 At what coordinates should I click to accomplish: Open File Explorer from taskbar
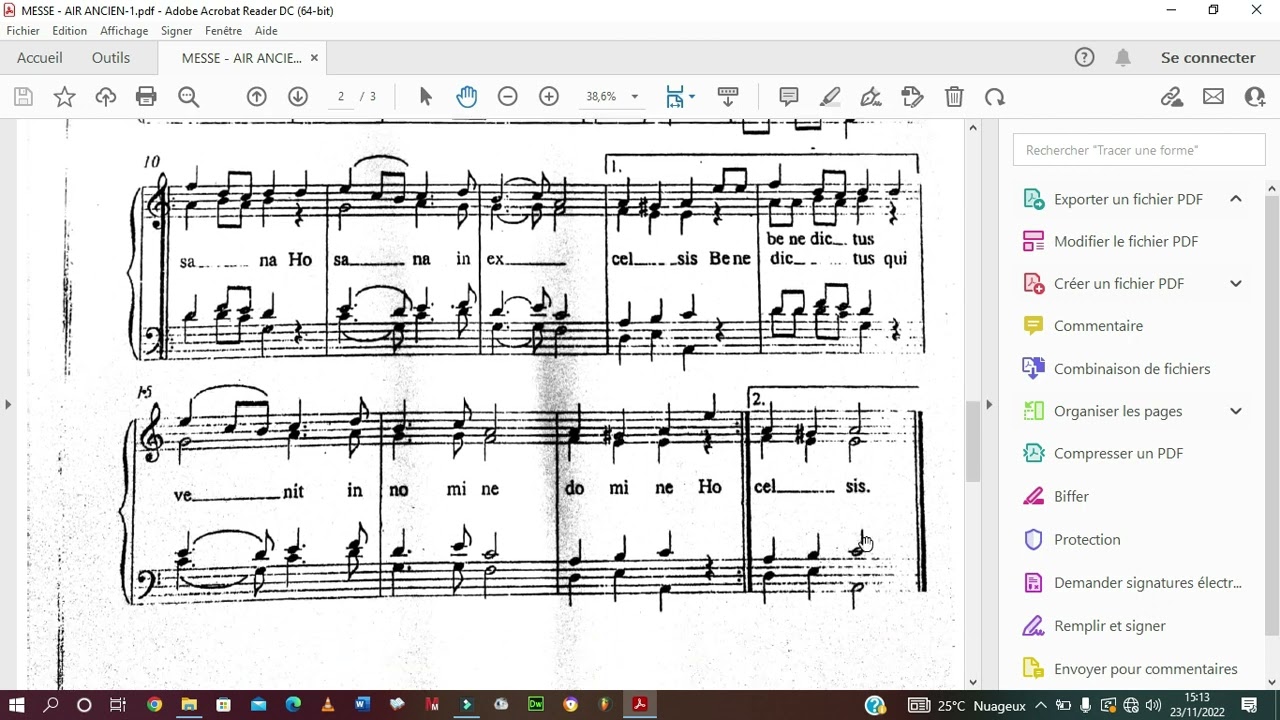tap(189, 705)
